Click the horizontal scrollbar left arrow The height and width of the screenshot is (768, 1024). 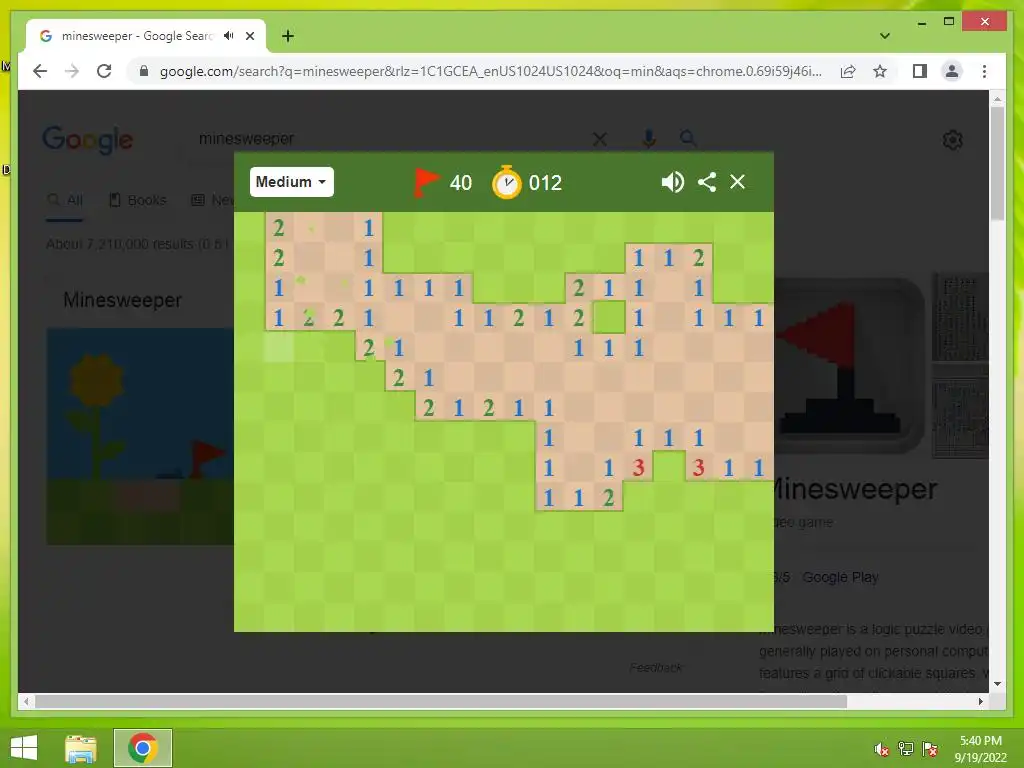[x=26, y=701]
